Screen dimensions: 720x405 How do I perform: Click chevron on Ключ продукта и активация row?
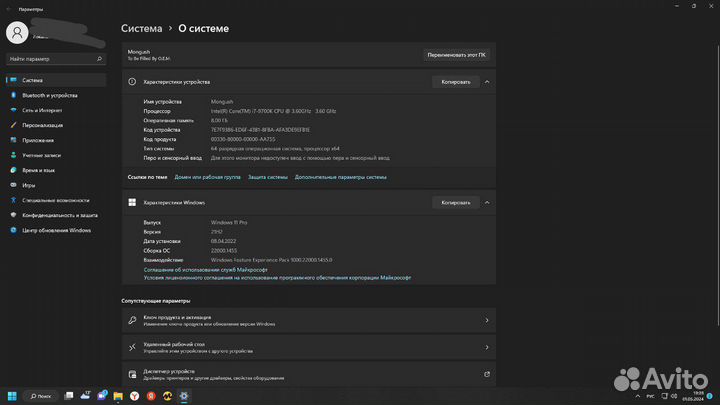487,320
